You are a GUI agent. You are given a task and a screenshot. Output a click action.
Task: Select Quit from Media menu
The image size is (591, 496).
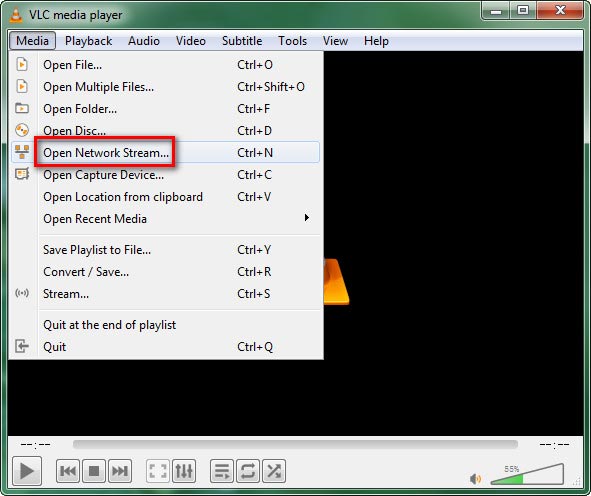click(x=166, y=347)
